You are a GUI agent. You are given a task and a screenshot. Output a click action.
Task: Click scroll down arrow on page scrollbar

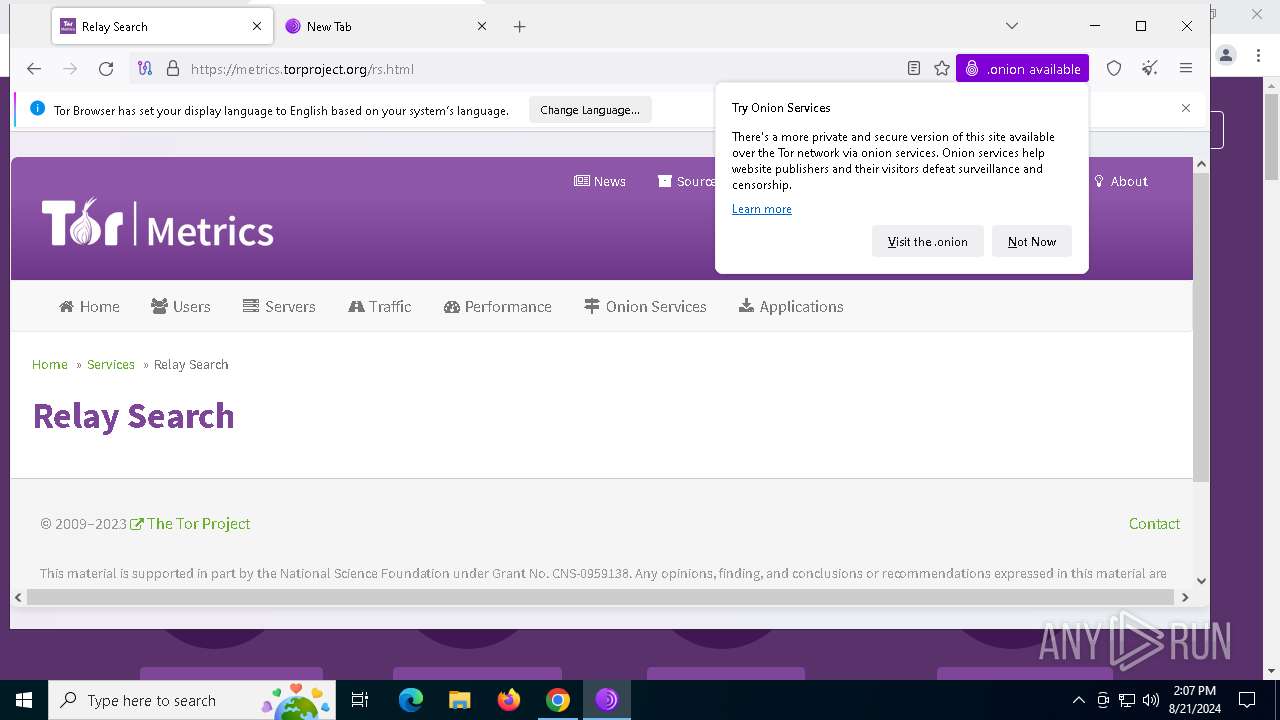point(1202,580)
